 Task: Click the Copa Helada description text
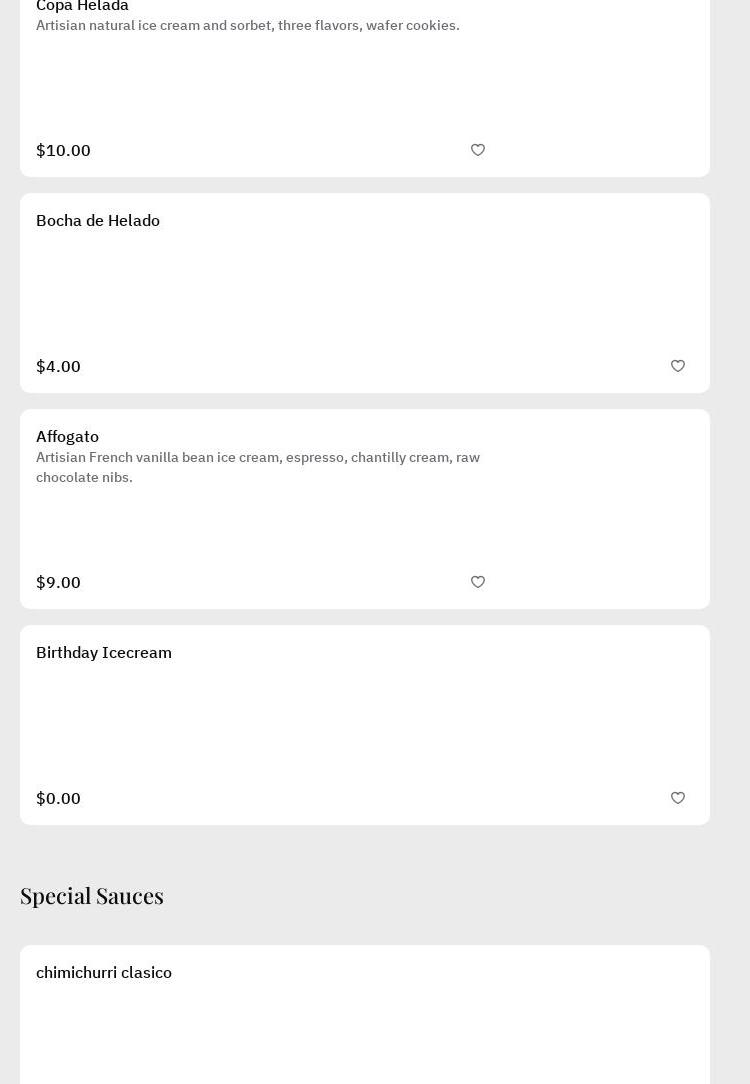click(248, 25)
